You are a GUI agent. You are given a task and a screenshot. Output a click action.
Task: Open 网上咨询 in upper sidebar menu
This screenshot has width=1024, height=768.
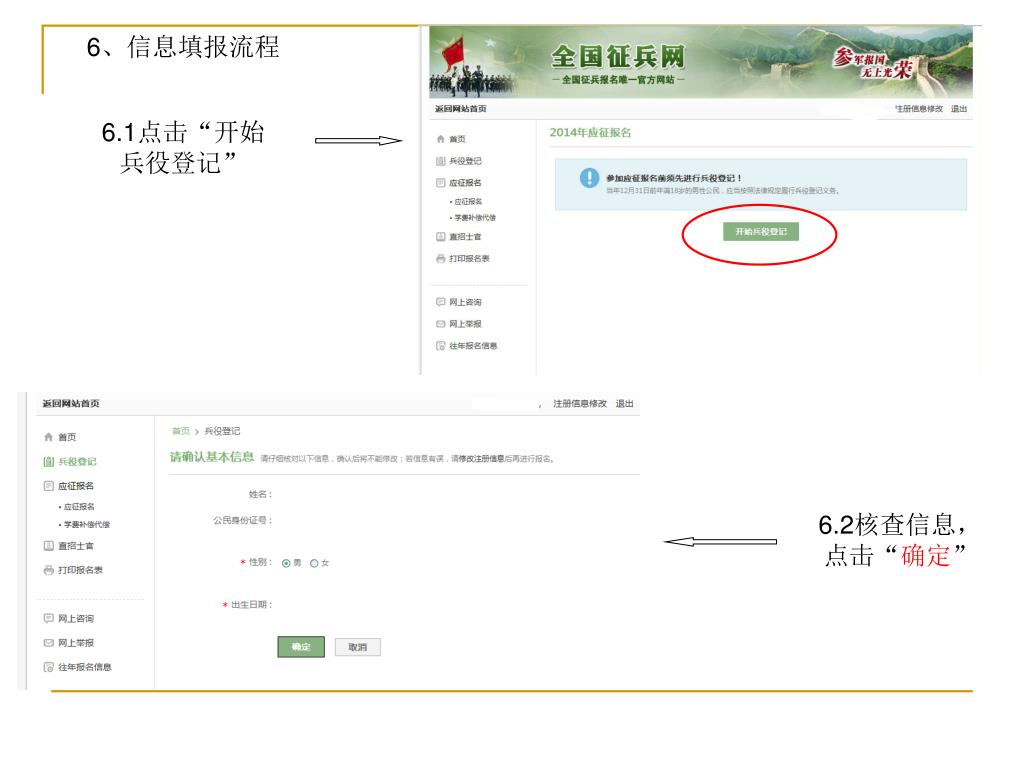pos(465,302)
